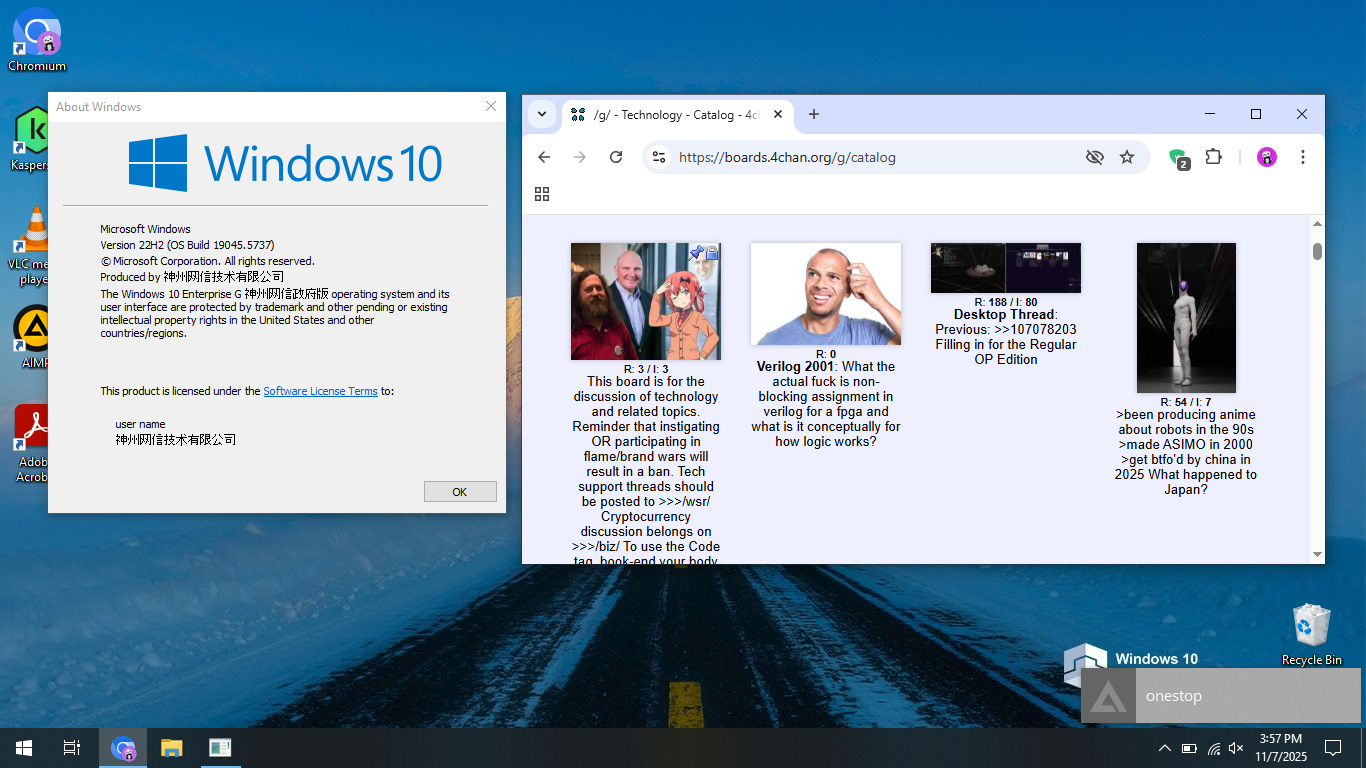Open the Desktop Thread thumbnail

point(1006,268)
